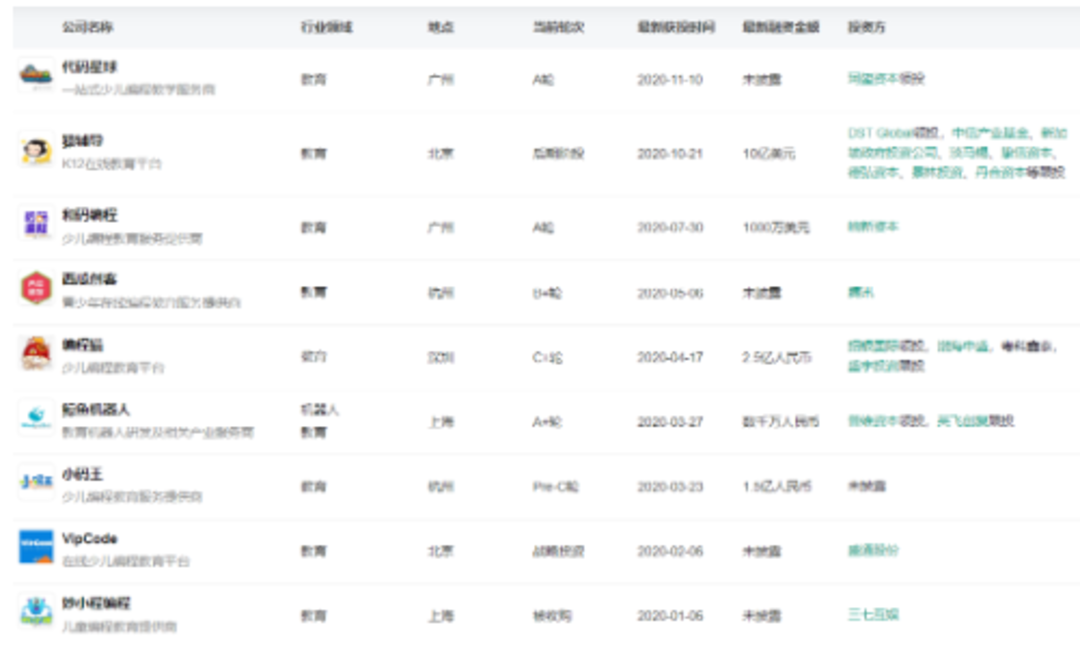Image resolution: width=1080 pixels, height=651 pixels.
Task: Click the A+轮 round cell
Action: tap(547, 422)
